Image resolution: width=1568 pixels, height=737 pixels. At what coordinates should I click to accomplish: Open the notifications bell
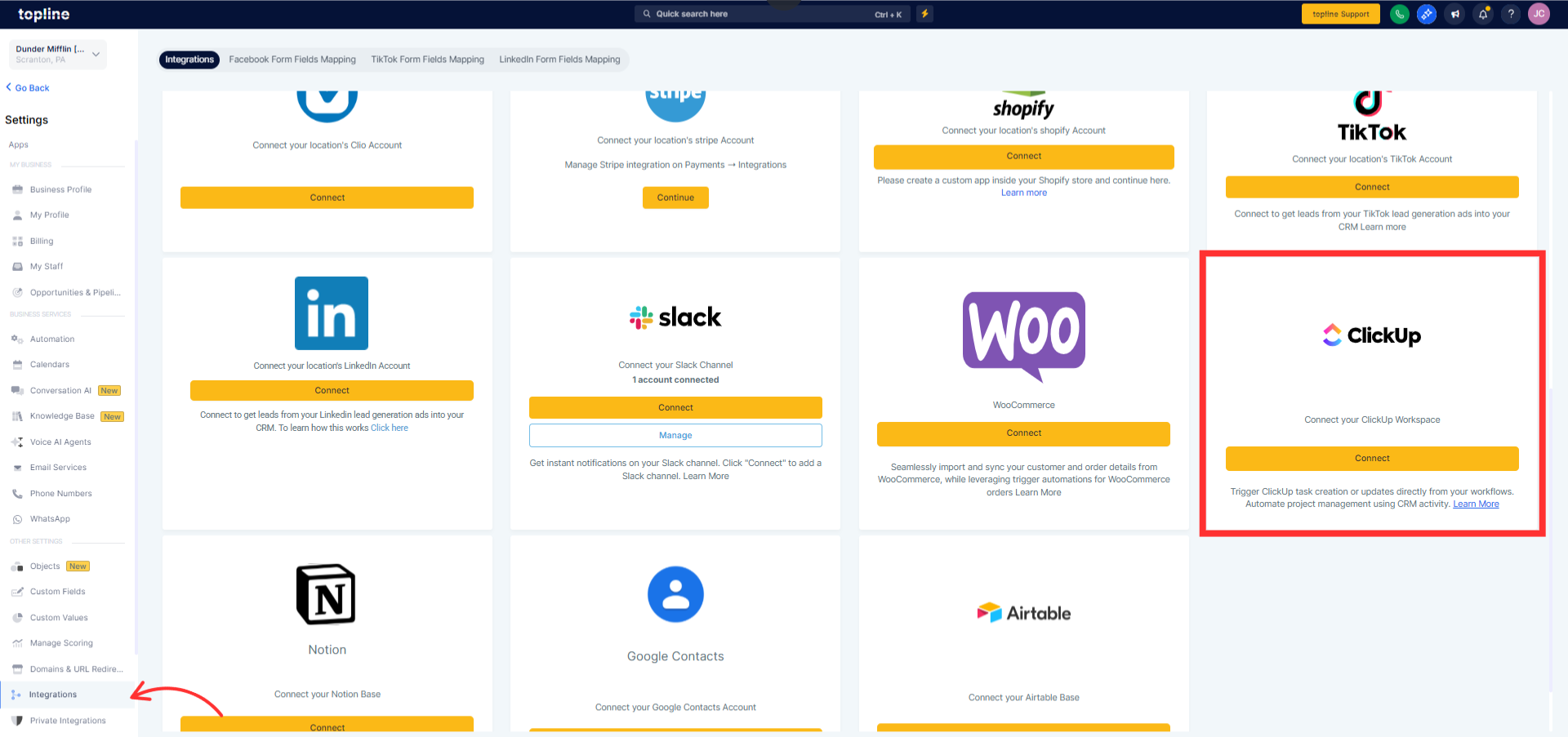click(1483, 14)
